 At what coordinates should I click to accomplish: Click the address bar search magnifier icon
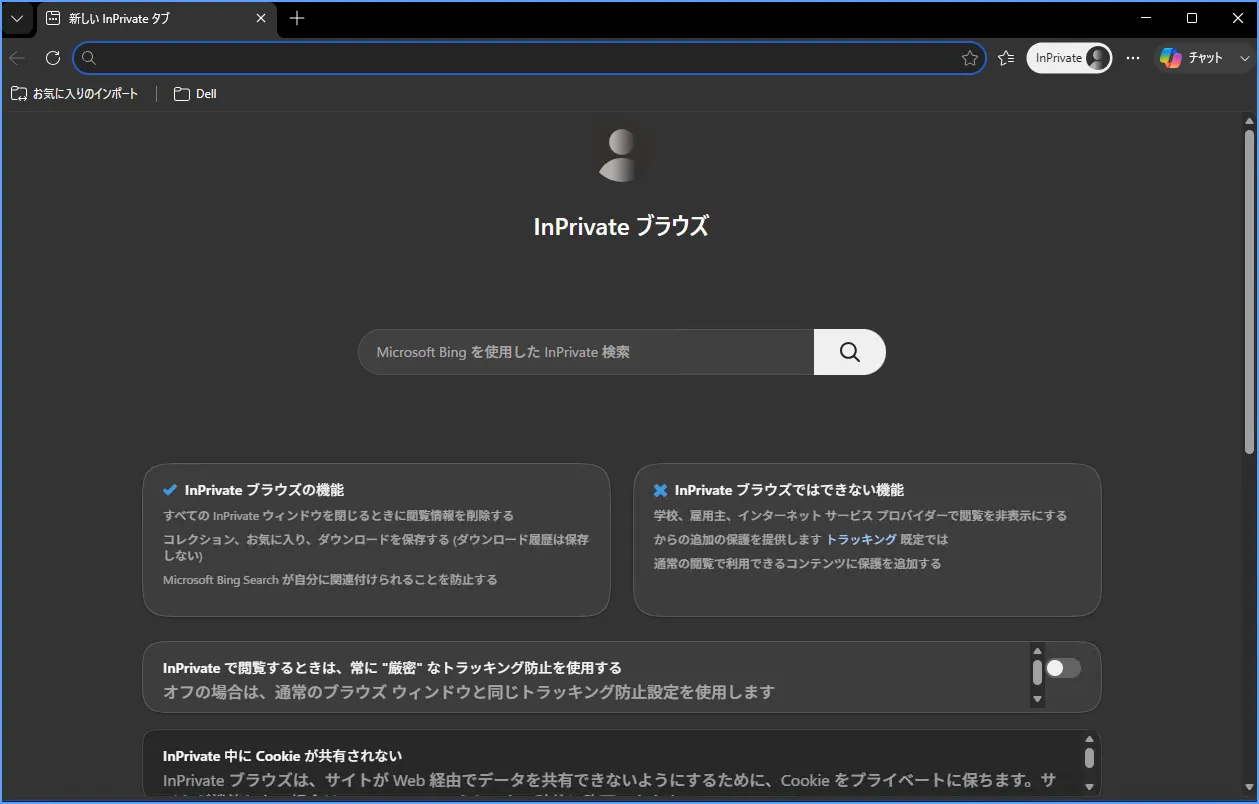[x=89, y=58]
